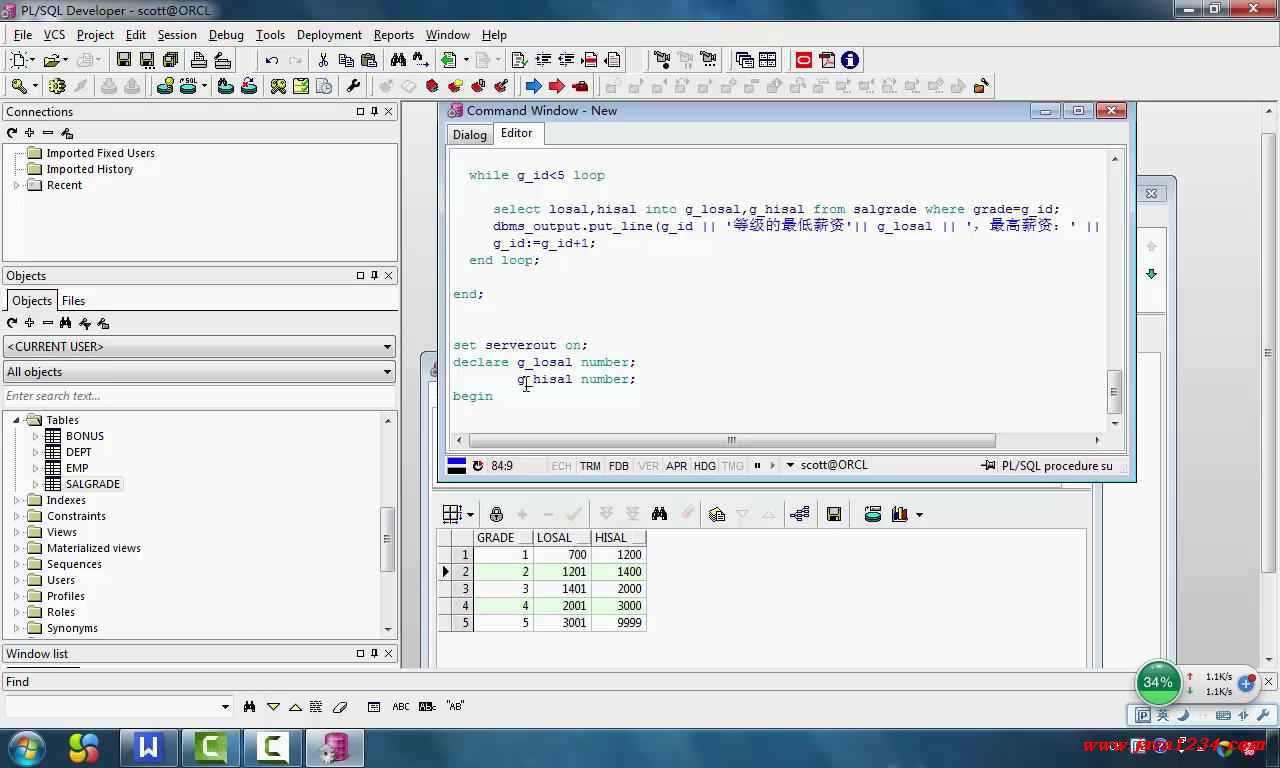Click the refresh icon in Connections panel
1280x768 pixels.
(12, 133)
